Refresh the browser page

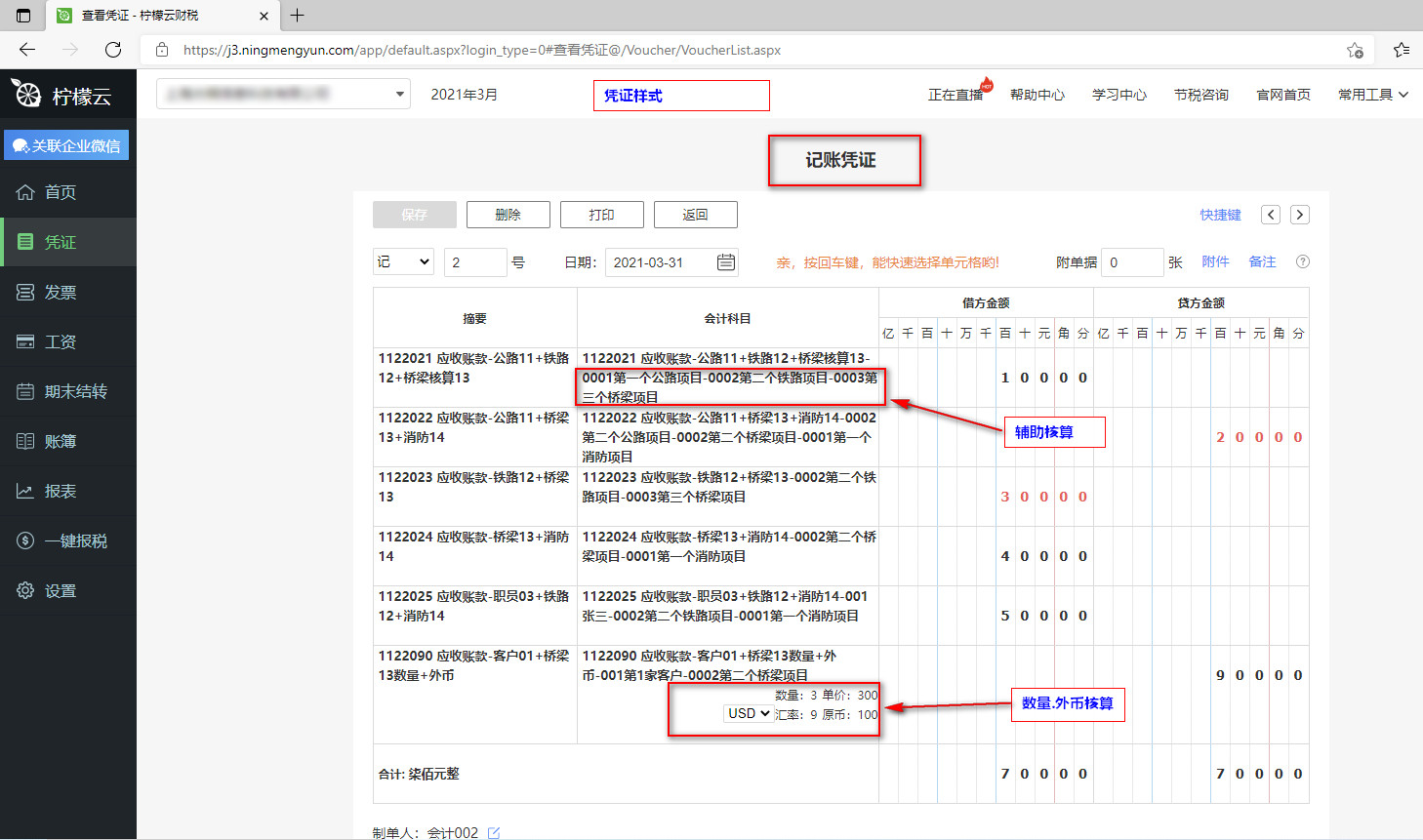[x=113, y=50]
